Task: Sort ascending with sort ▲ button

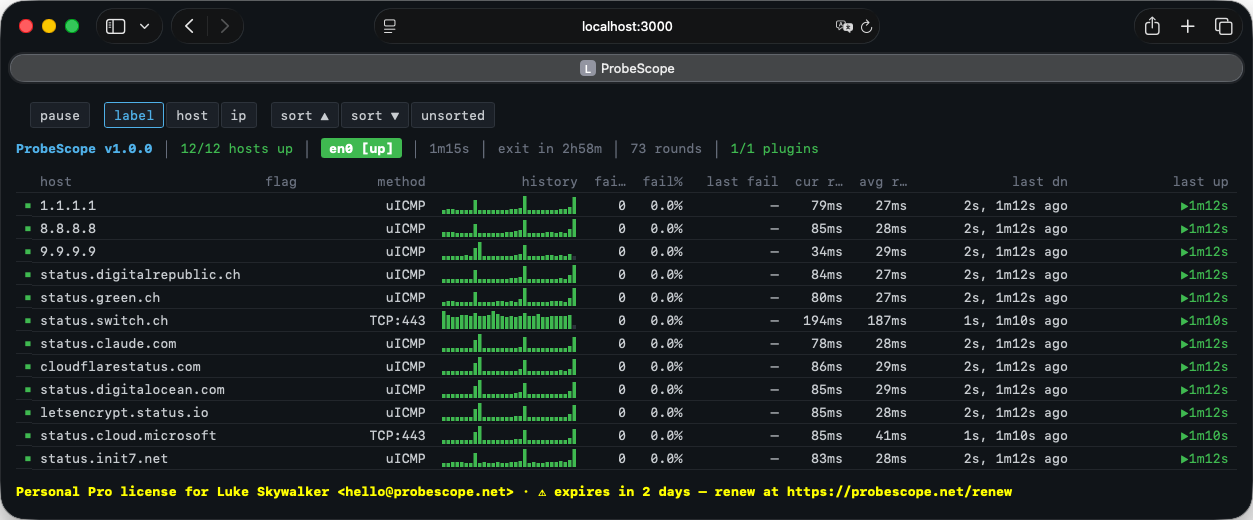Action: tap(305, 116)
